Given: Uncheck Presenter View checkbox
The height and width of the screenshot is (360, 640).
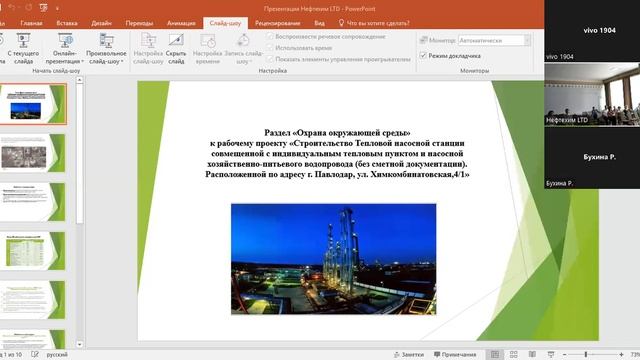Looking at the screenshot, I should pyautogui.click(x=423, y=56).
